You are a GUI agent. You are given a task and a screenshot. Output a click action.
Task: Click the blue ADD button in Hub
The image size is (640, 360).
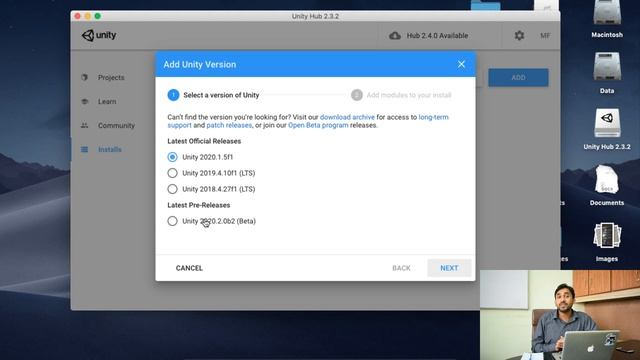[x=518, y=78]
